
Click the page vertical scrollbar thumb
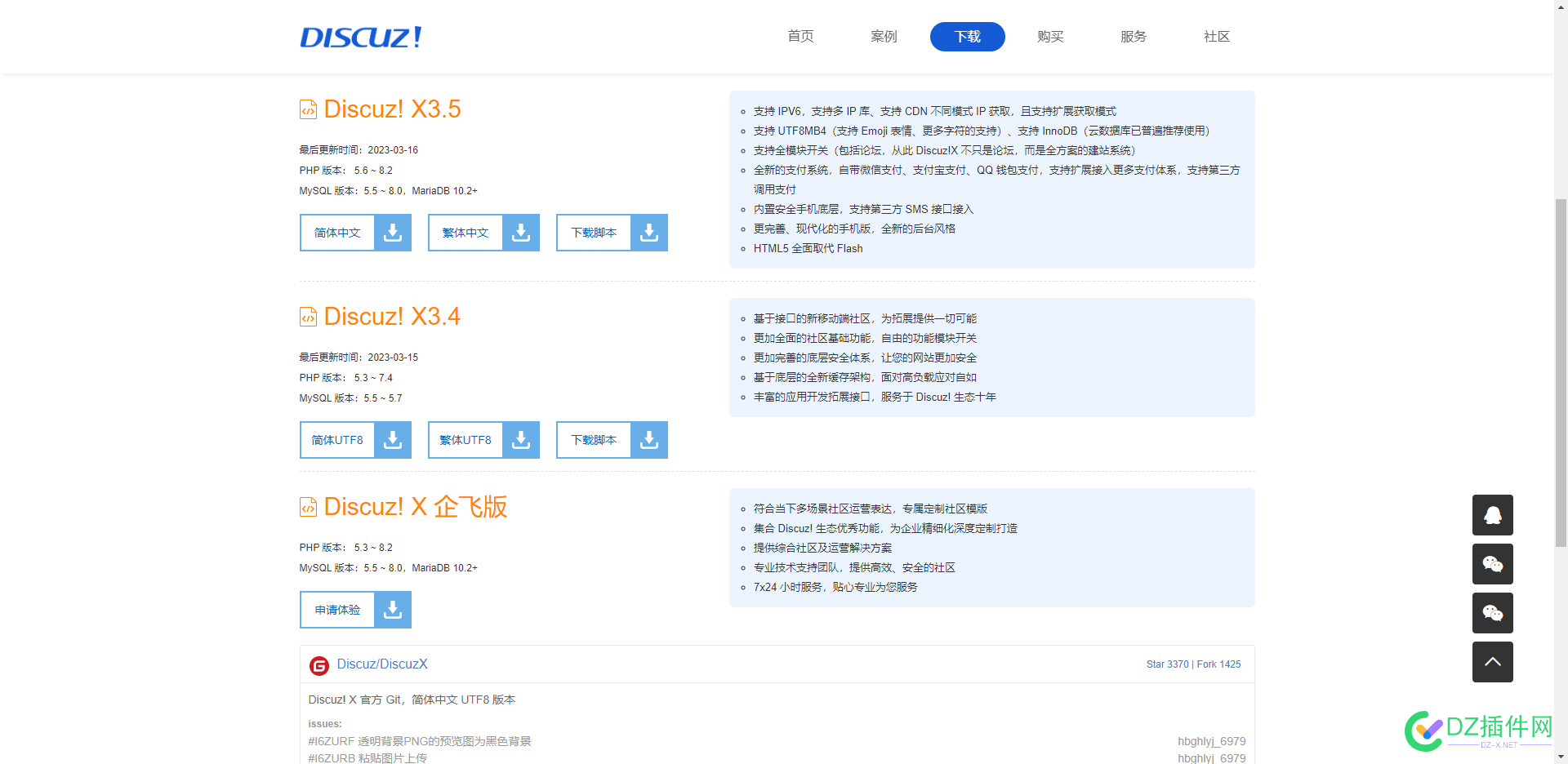[x=1561, y=372]
